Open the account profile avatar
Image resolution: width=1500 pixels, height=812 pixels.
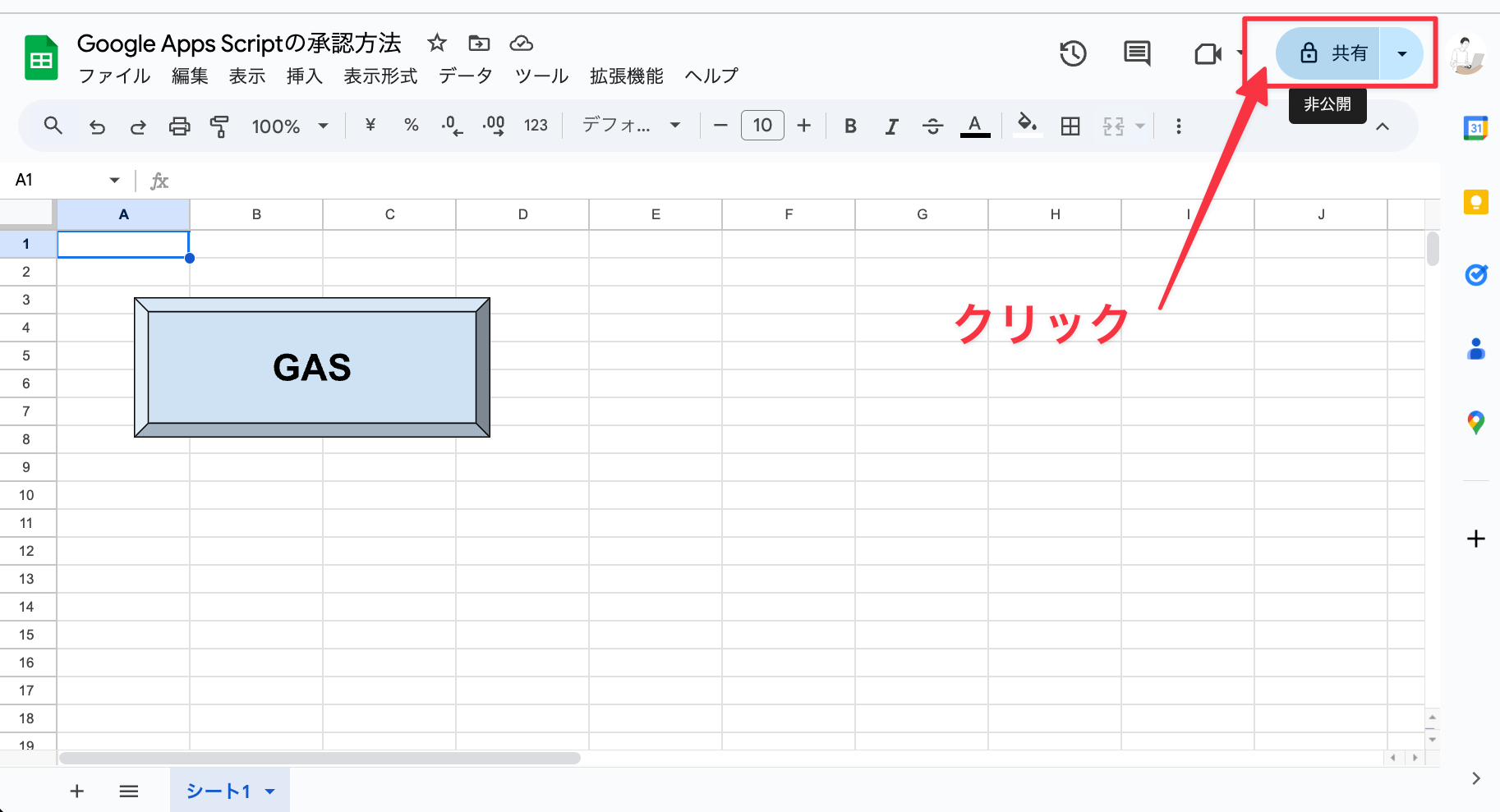[x=1467, y=55]
